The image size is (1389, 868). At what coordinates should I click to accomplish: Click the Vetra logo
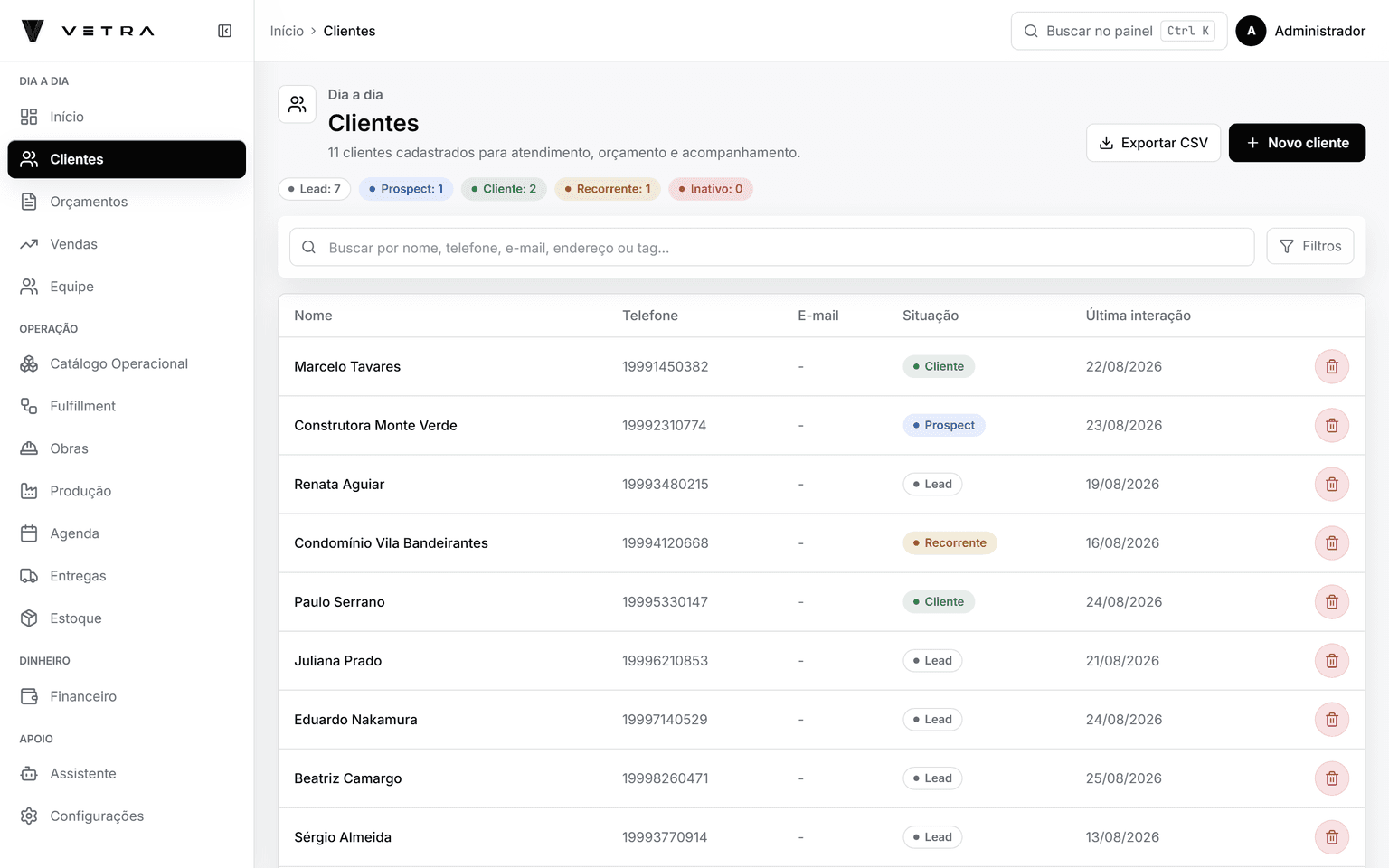point(88,31)
